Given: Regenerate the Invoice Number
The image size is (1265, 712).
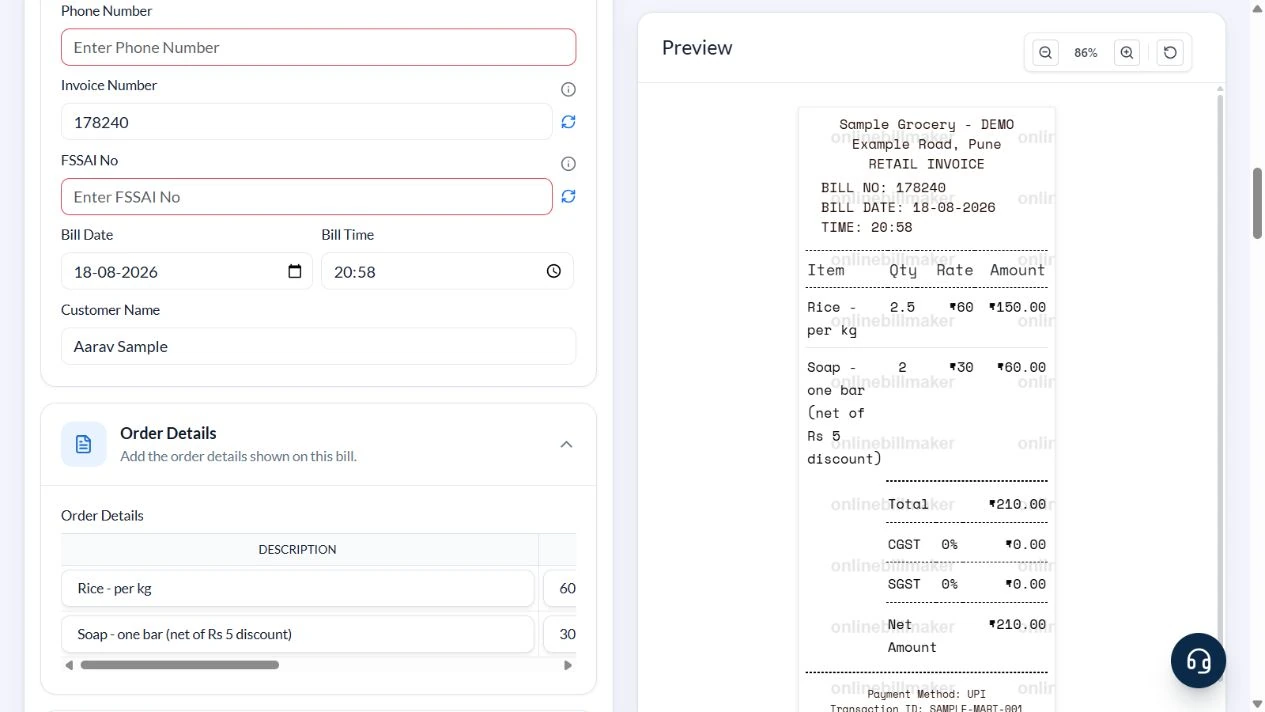Looking at the screenshot, I should point(568,122).
